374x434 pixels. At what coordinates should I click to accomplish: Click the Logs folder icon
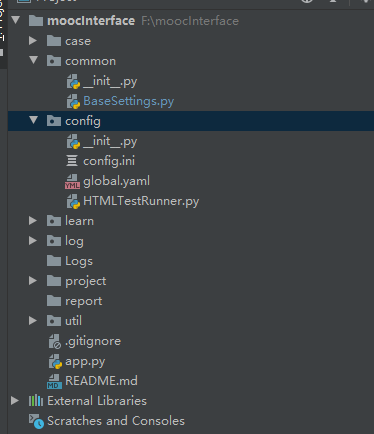click(x=54, y=261)
